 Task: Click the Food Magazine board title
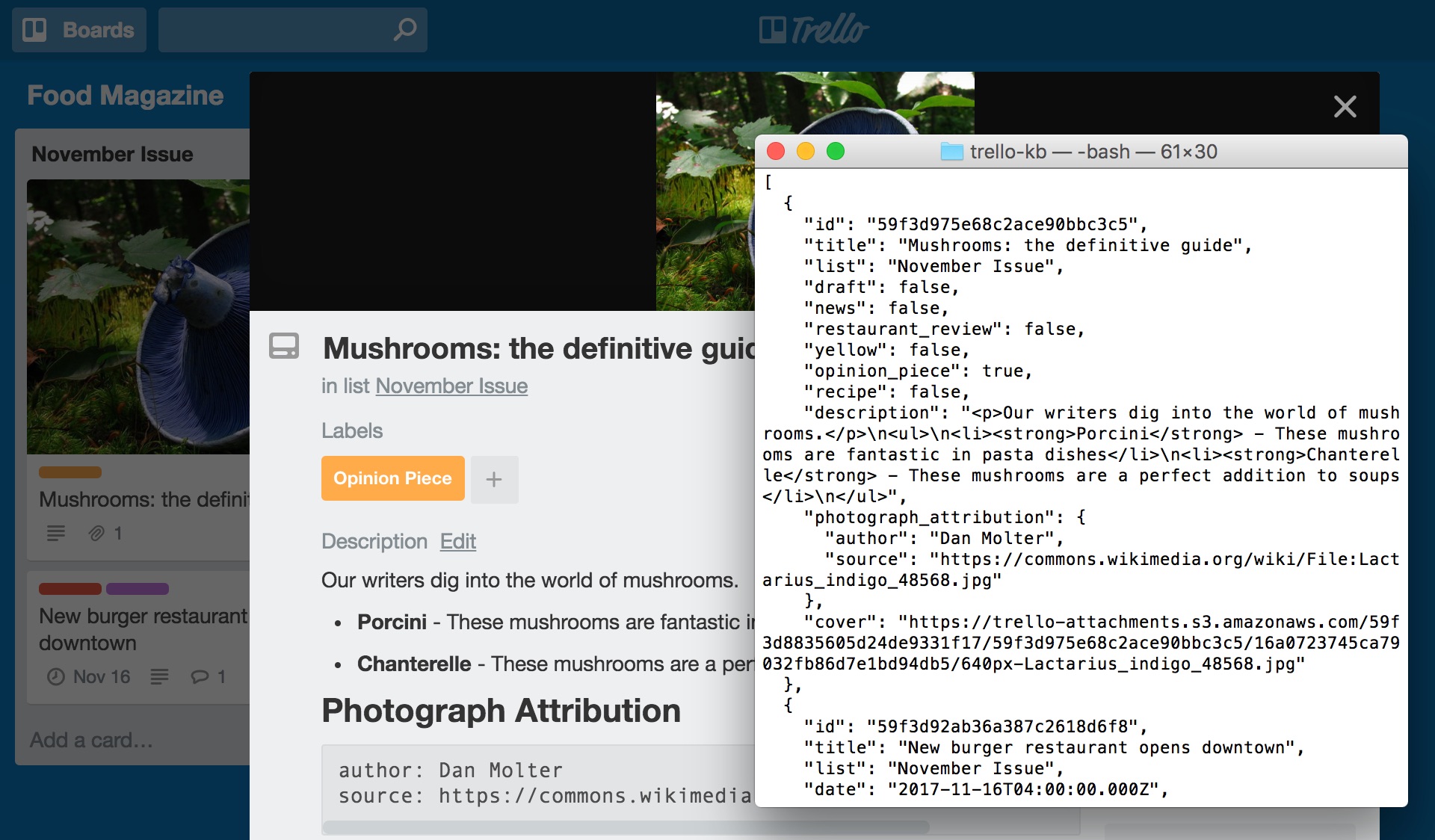[x=125, y=95]
